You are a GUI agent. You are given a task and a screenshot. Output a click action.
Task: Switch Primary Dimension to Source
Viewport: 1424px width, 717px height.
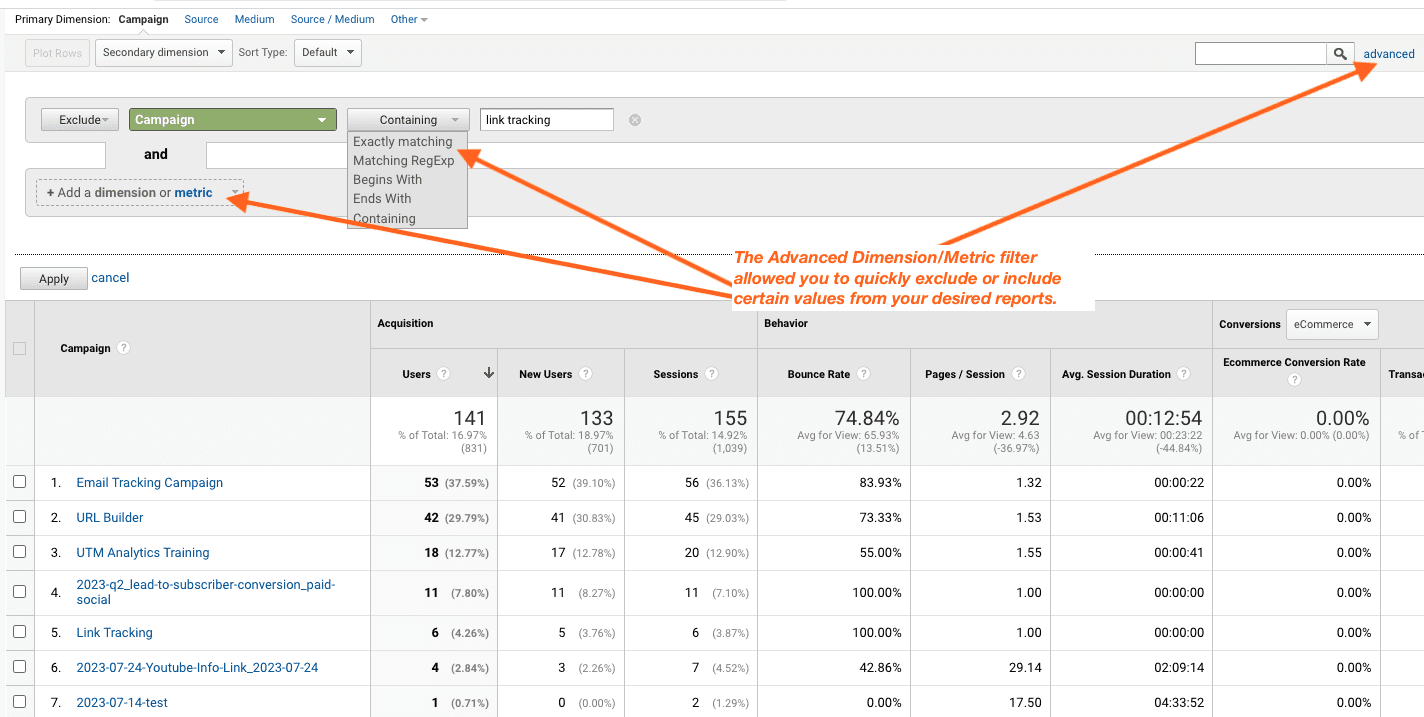point(201,18)
